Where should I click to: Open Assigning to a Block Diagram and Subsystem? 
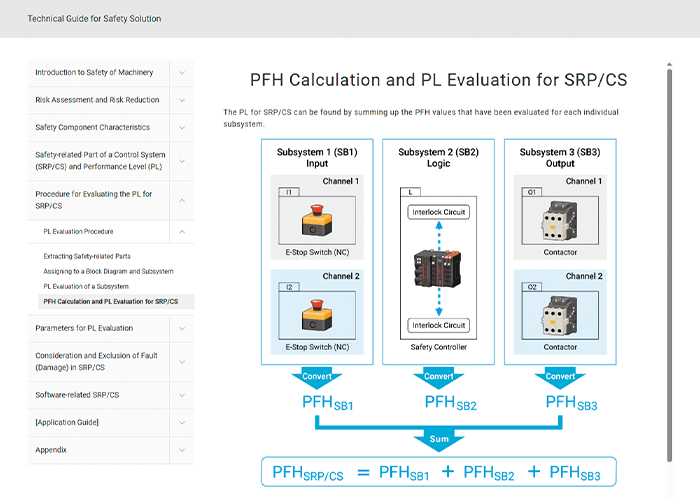108,271
